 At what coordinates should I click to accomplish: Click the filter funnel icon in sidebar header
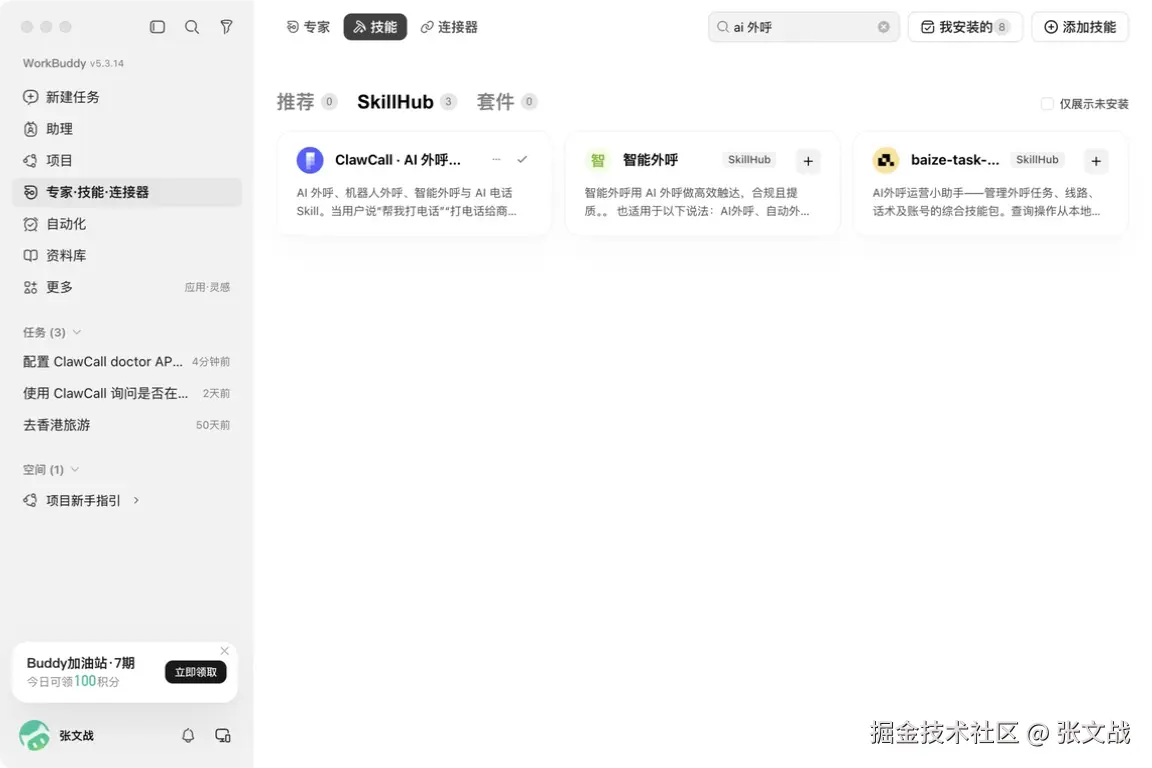pos(226,27)
